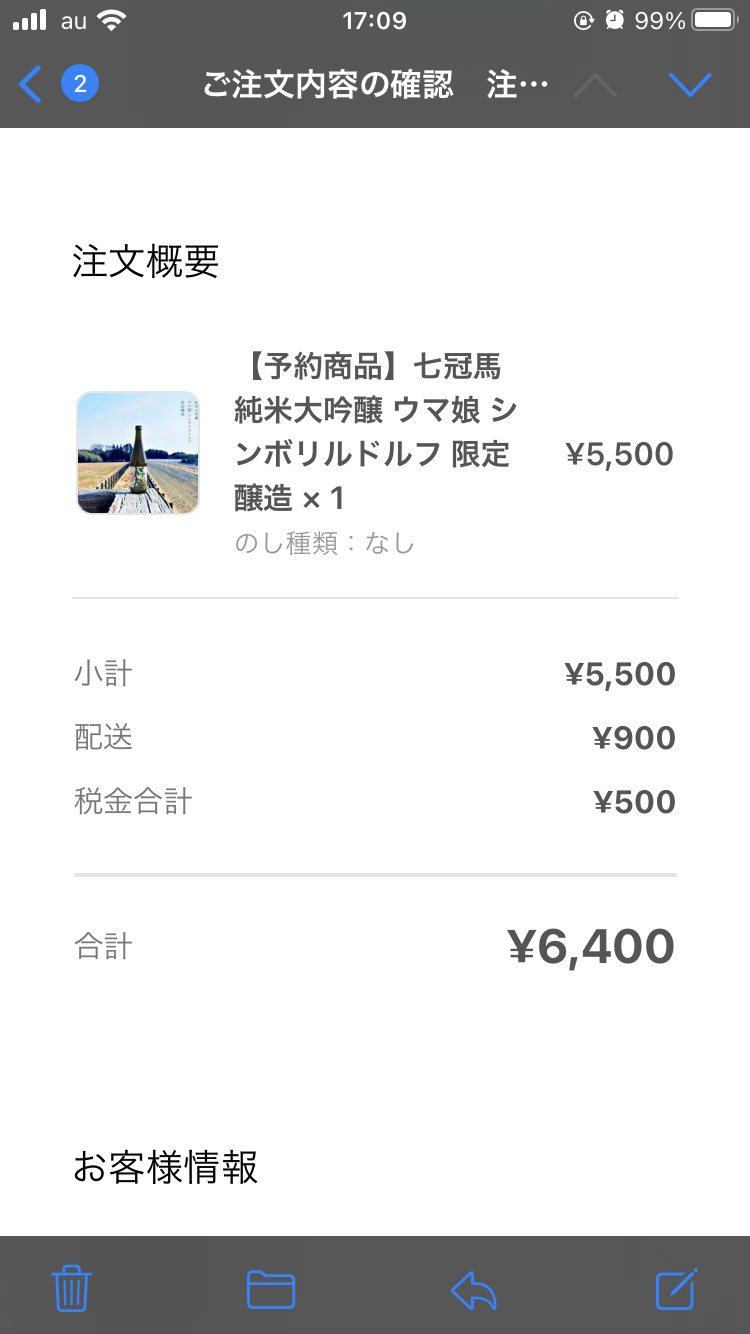The height and width of the screenshot is (1334, 750).
Task: Move message using the folder icon
Action: pos(271,1288)
